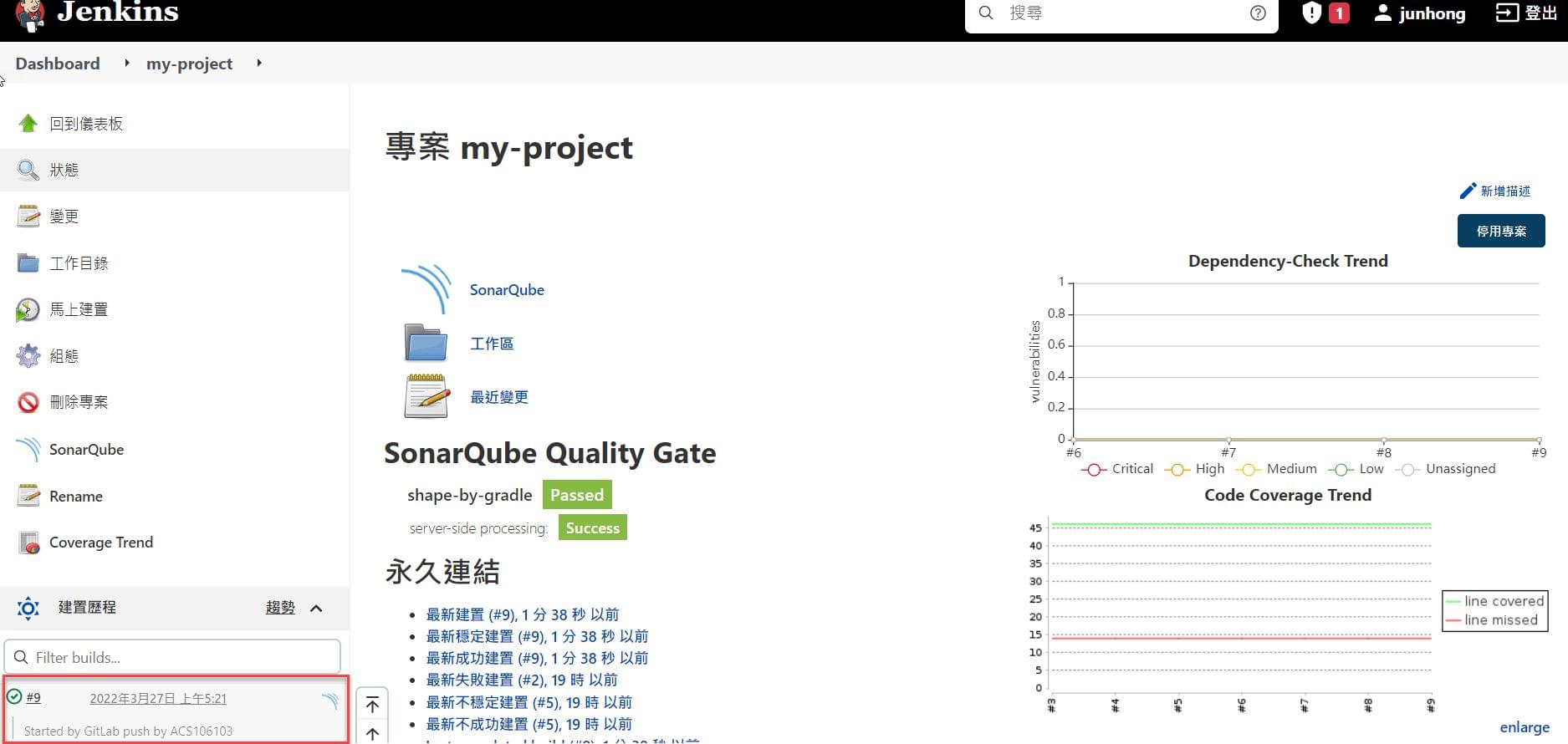1568x744 pixels.
Task: Click the SonarQube badge icon on build #9
Action: (330, 701)
